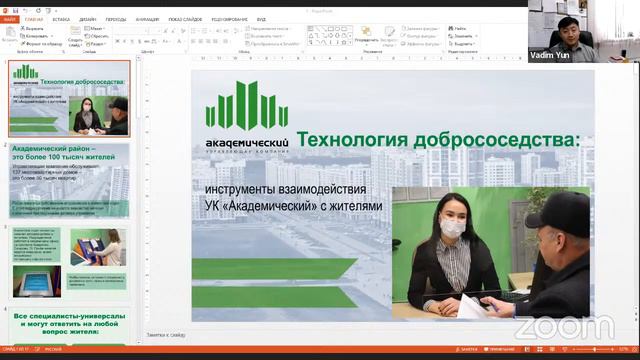Select the line shape in shapes gallery
The image size is (640, 360).
tap(317, 29)
